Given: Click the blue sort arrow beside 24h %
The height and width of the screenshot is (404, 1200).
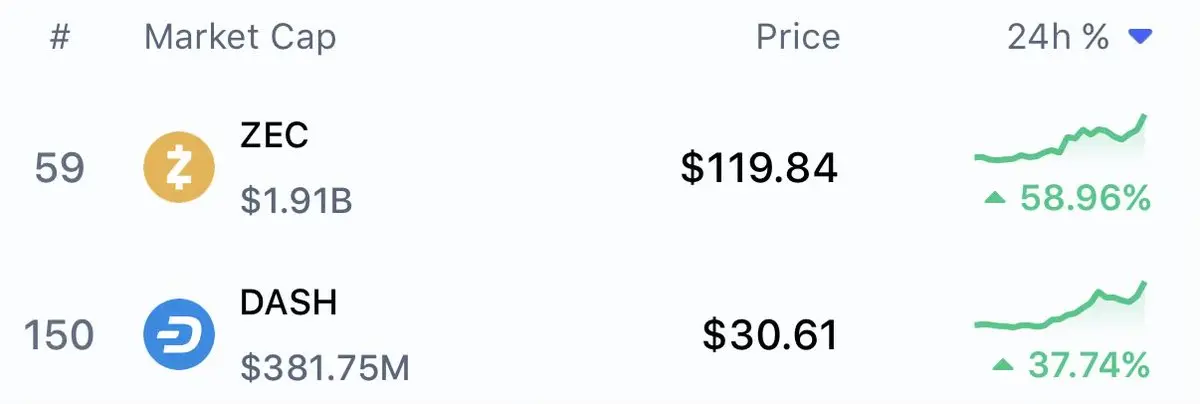Looking at the screenshot, I should [x=1140, y=38].
